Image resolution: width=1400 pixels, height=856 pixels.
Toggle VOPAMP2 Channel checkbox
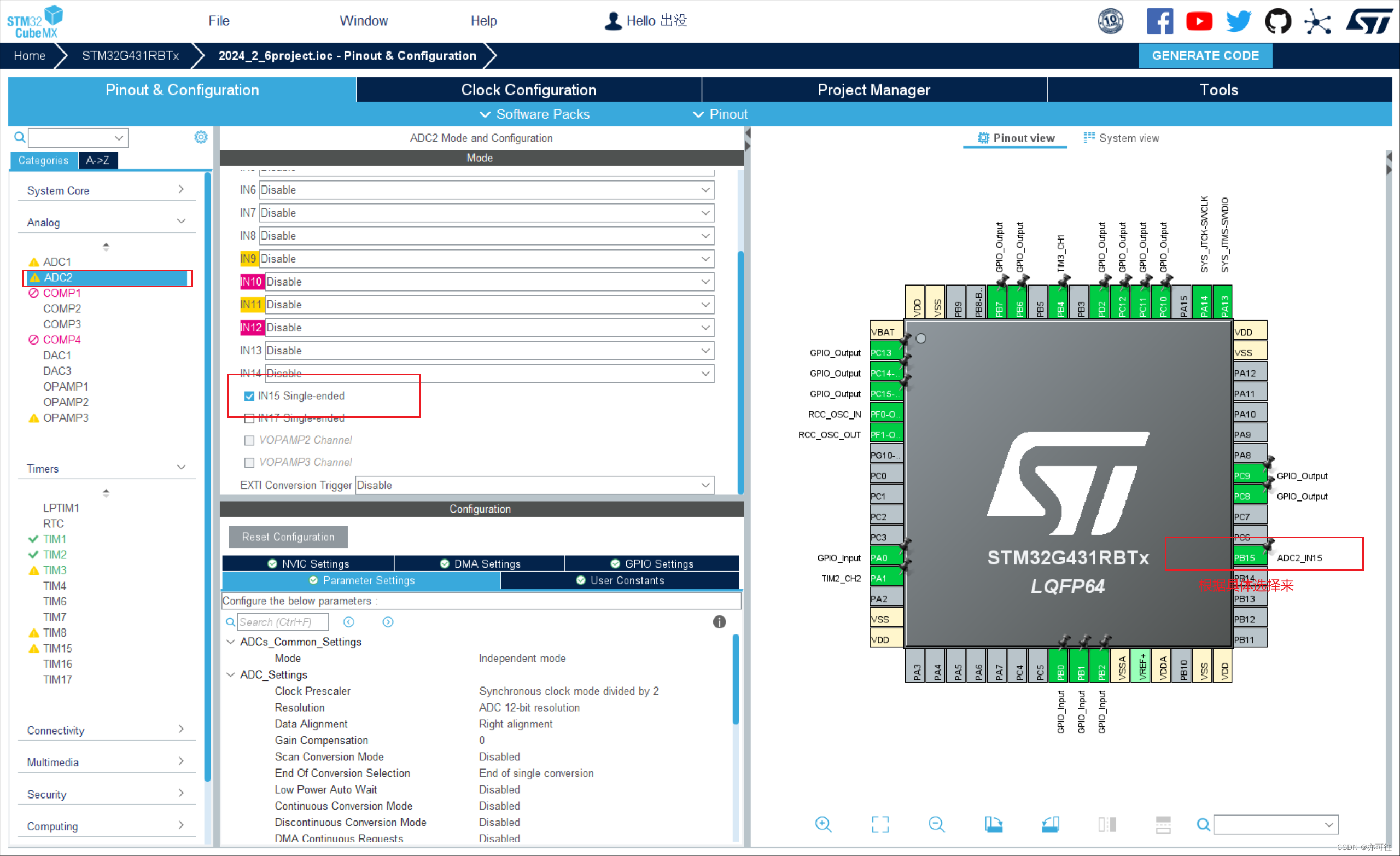click(x=249, y=440)
